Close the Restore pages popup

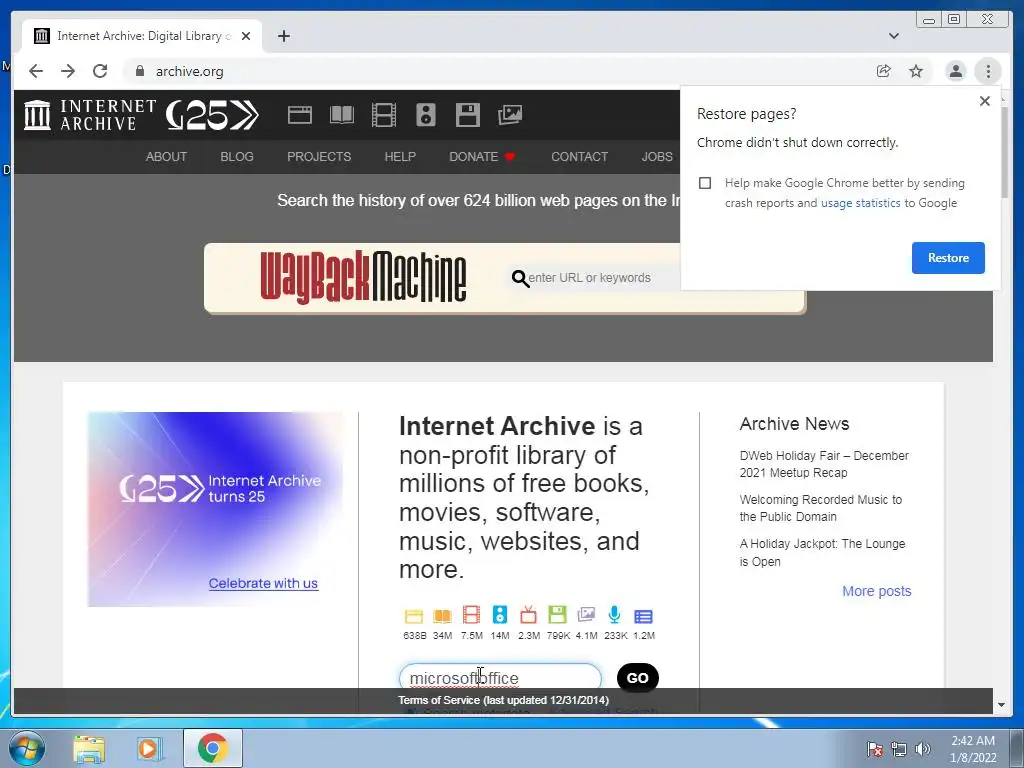click(985, 101)
